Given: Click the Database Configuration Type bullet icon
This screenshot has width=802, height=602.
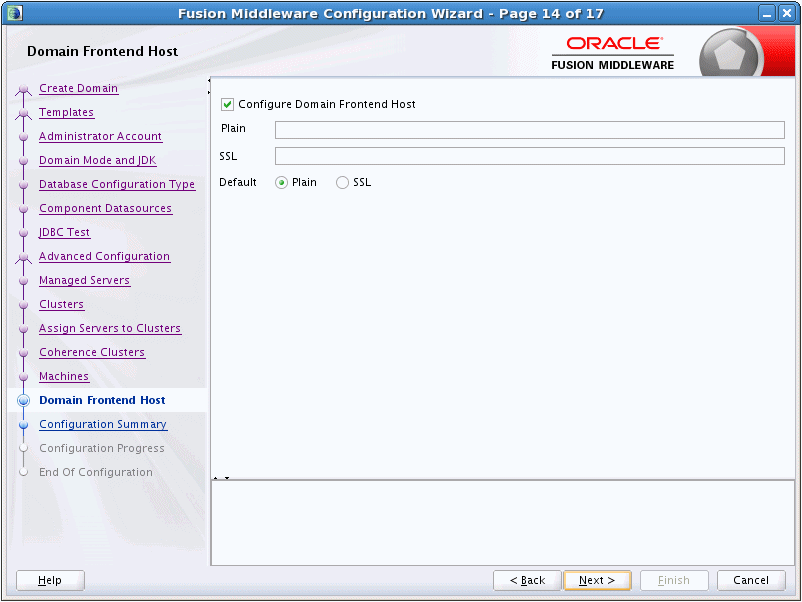Looking at the screenshot, I should (x=24, y=185).
